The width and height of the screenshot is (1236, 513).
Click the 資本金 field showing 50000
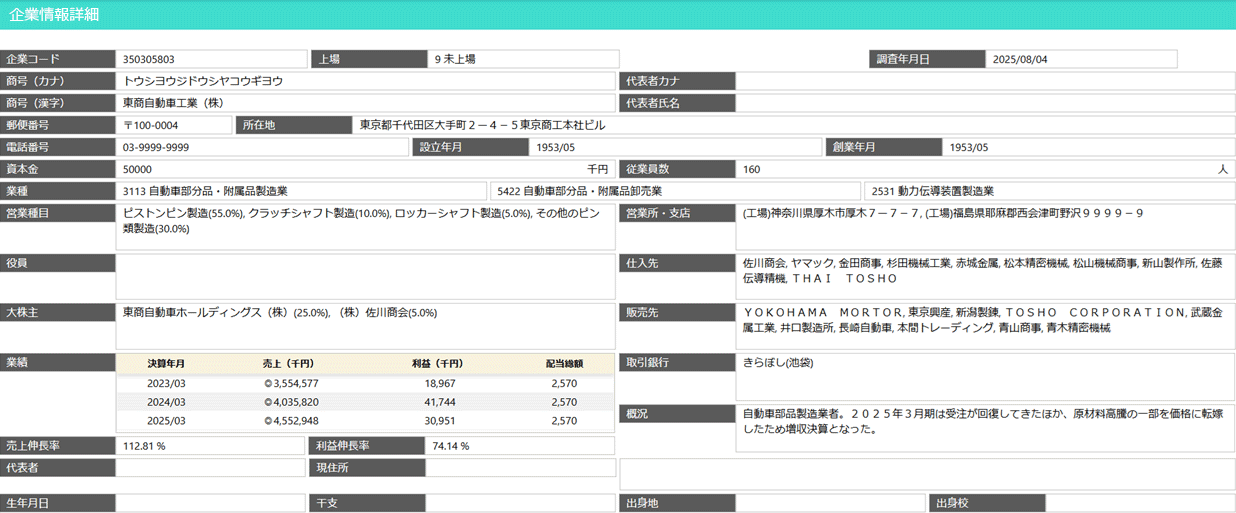point(366,169)
